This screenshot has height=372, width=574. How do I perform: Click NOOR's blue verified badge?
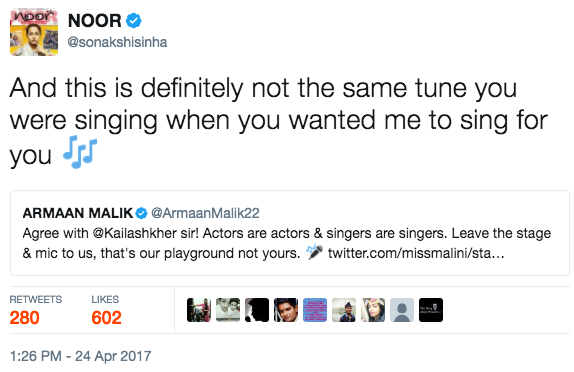(x=134, y=21)
